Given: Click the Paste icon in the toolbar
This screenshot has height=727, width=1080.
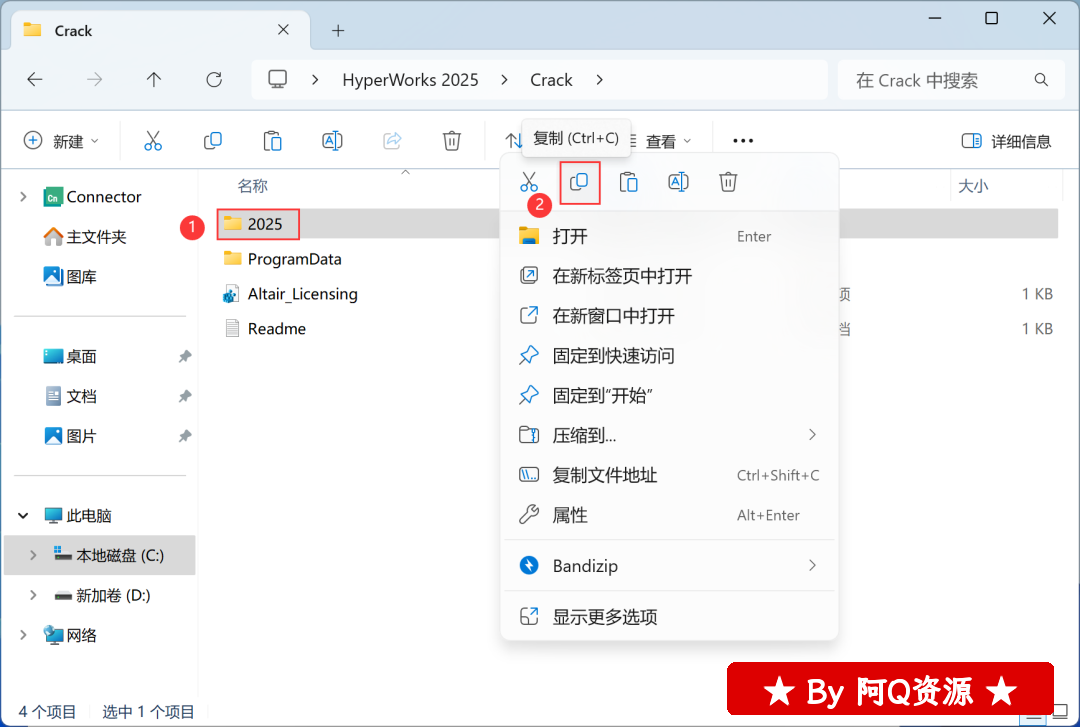Looking at the screenshot, I should click(x=273, y=141).
